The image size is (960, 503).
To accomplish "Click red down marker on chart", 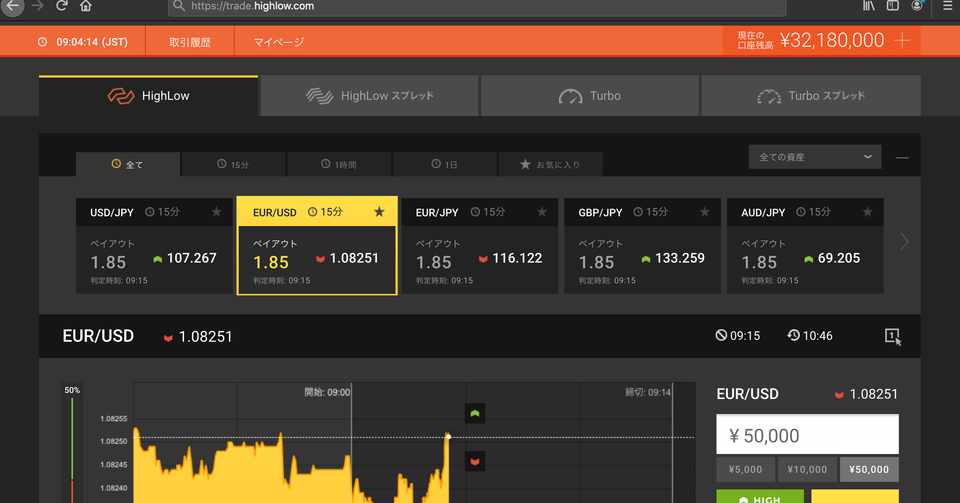I will [474, 461].
